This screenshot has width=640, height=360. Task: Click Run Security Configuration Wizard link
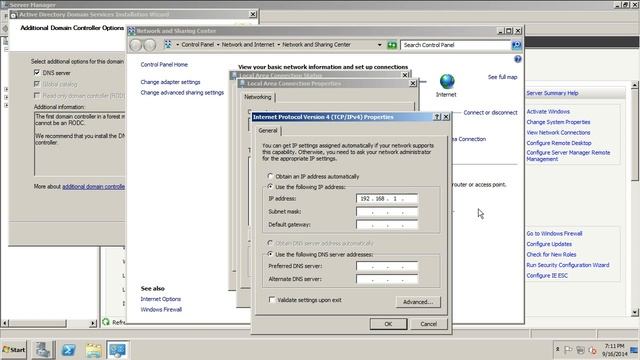tap(567, 265)
